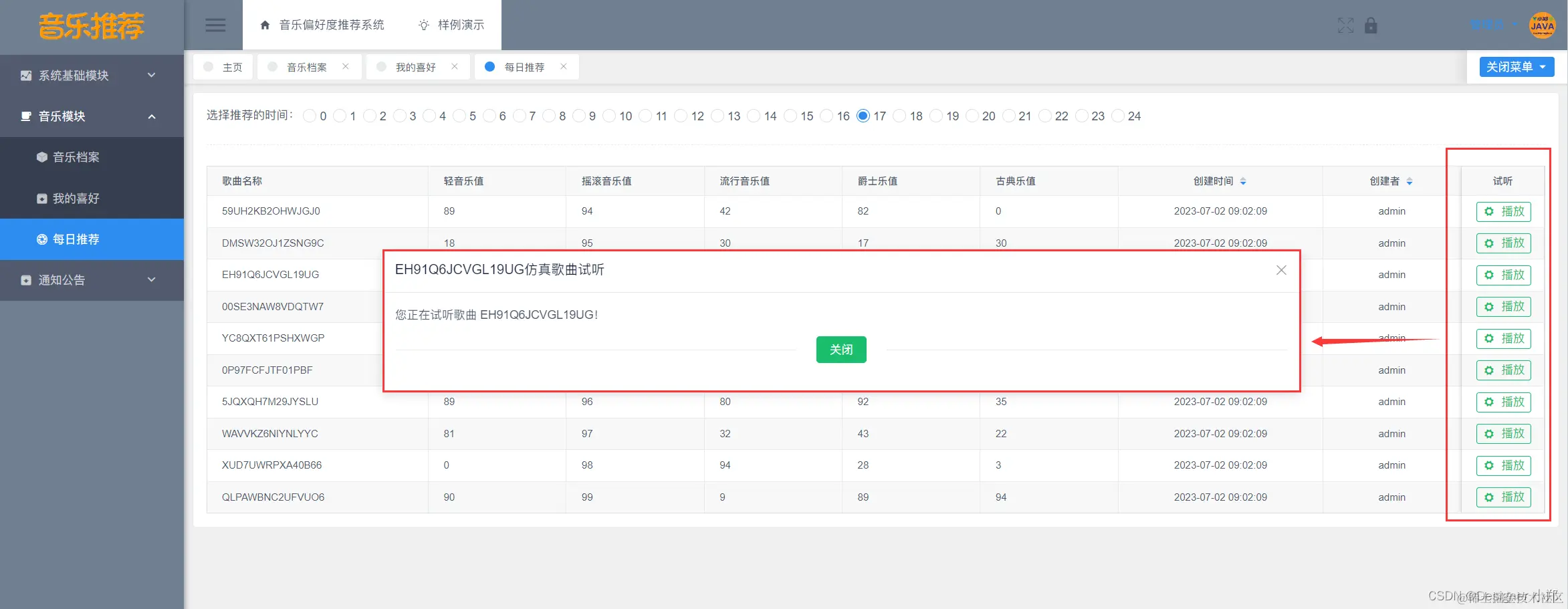Enter fullscreen with the expand icon
The height and width of the screenshot is (609, 1568).
1345,25
